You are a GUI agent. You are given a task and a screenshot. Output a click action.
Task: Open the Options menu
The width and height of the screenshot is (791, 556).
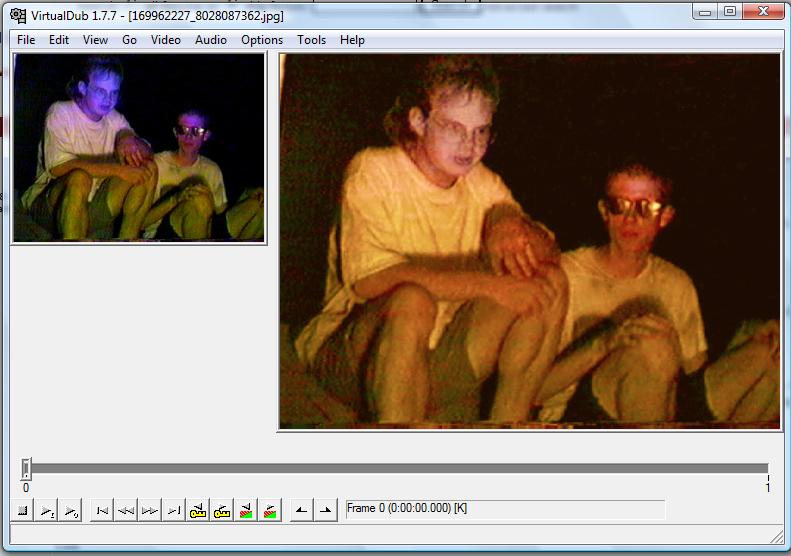click(x=262, y=40)
